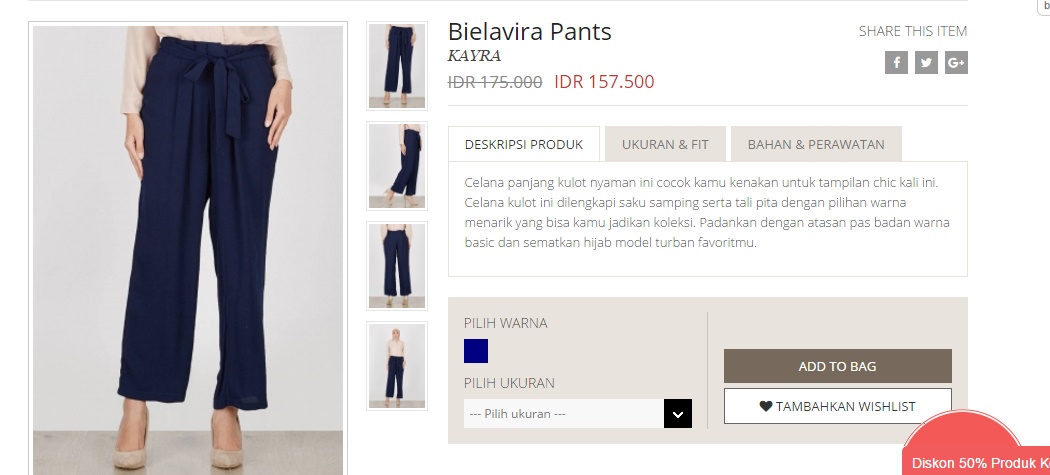Open the size dropdown arrow
1050x475 pixels.
[678, 413]
